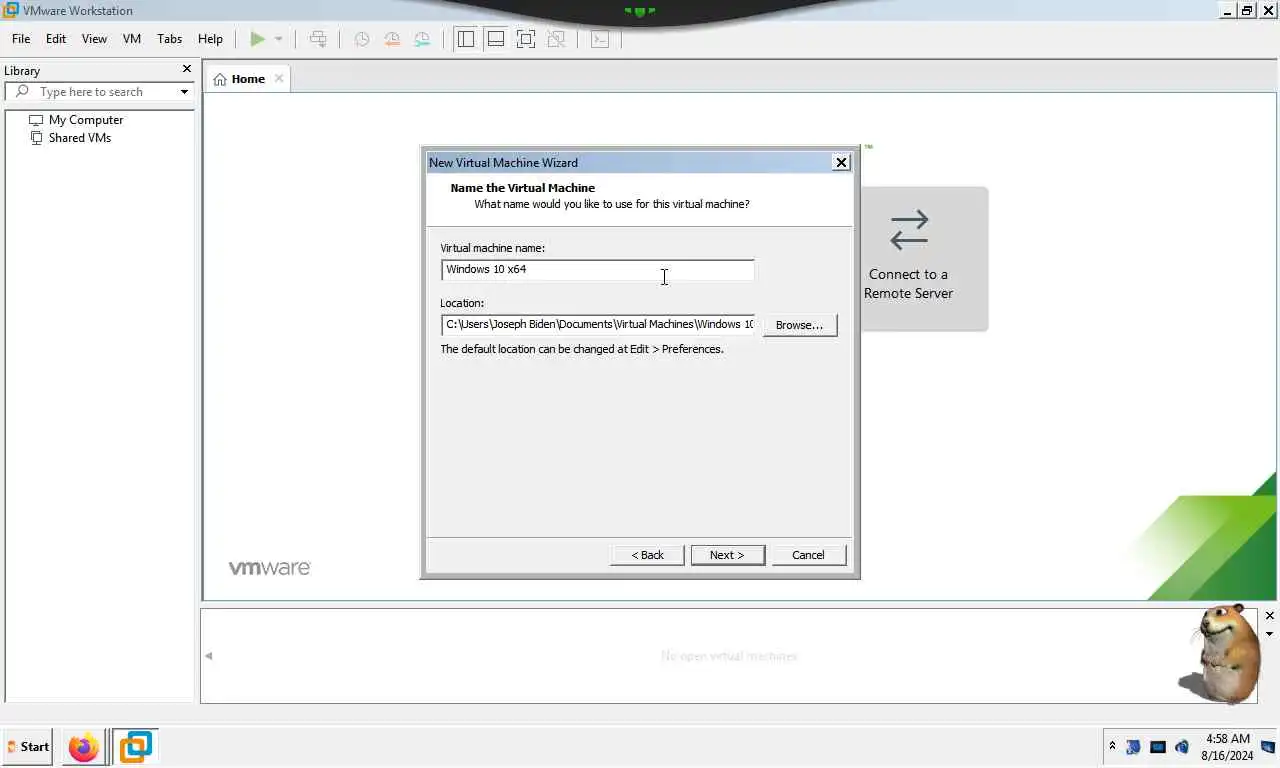Click the display monitor tray icon

click(1158, 747)
